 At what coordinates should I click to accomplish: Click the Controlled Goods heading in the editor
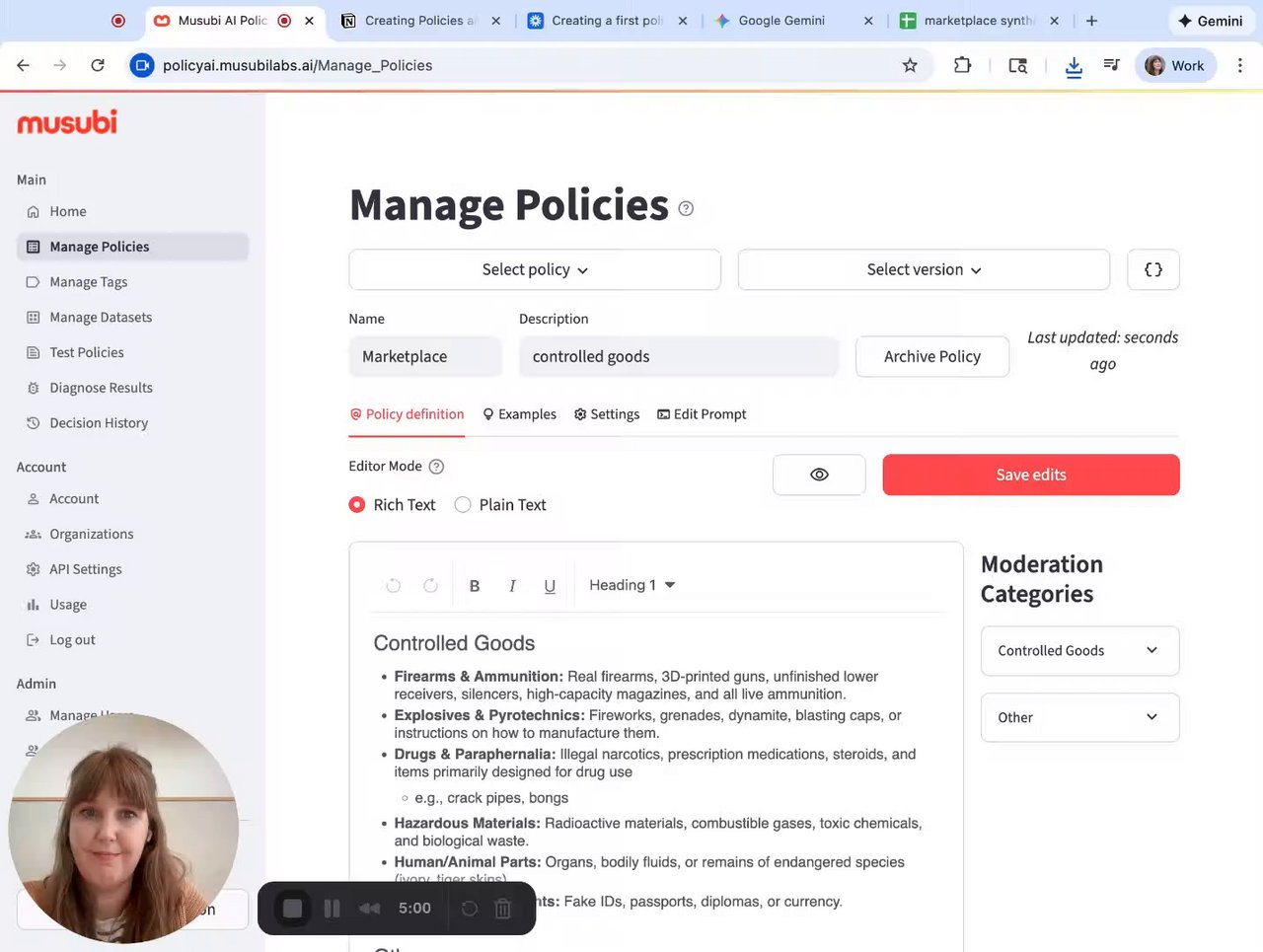[x=454, y=643]
